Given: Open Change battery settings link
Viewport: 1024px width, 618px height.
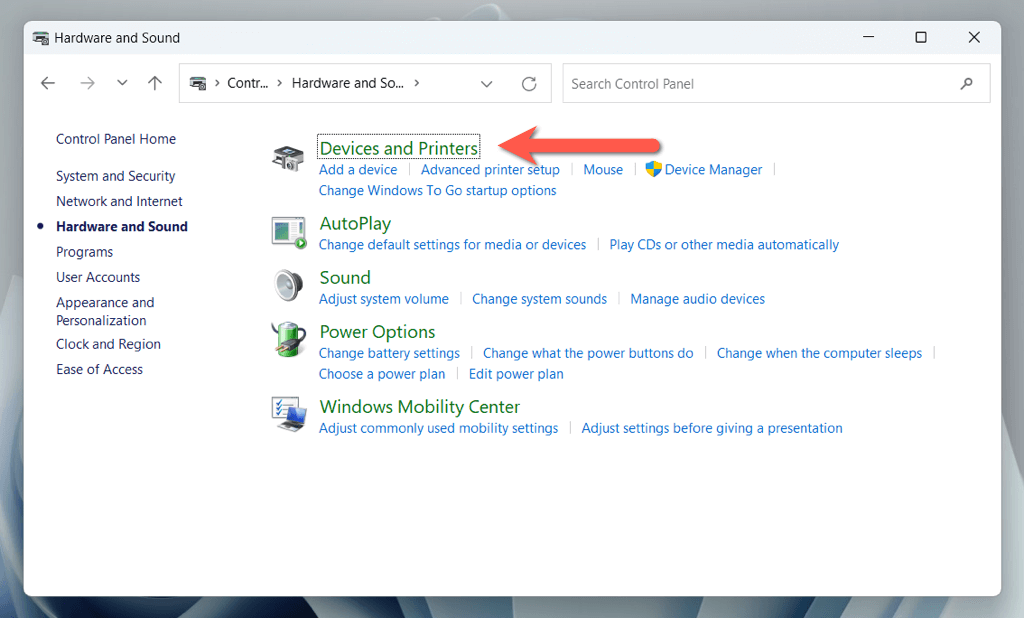Looking at the screenshot, I should click(x=389, y=353).
